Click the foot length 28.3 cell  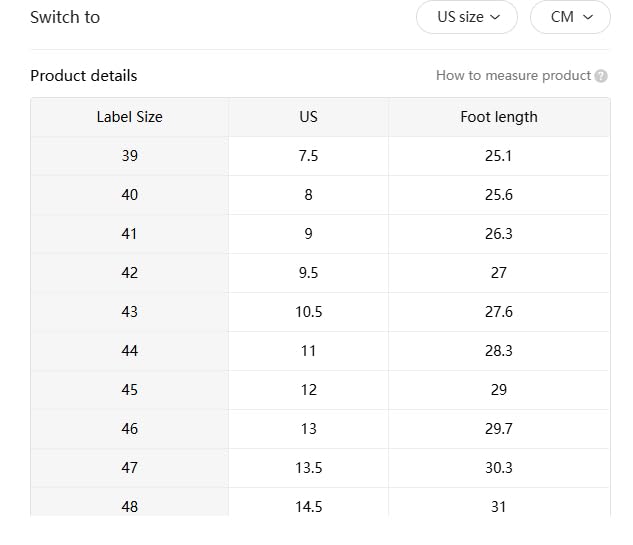coord(498,351)
